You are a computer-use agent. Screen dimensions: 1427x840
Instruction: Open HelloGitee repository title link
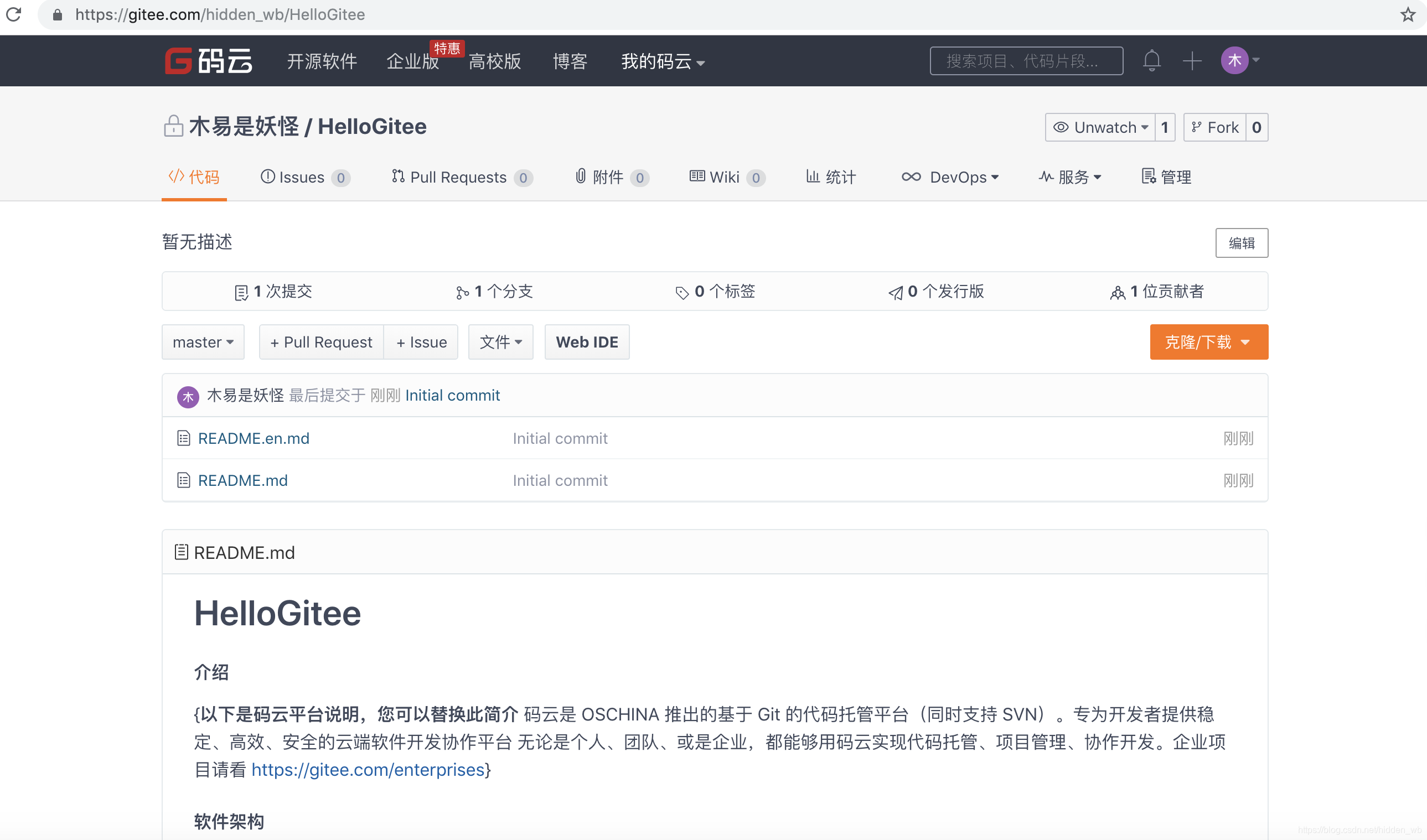click(372, 126)
